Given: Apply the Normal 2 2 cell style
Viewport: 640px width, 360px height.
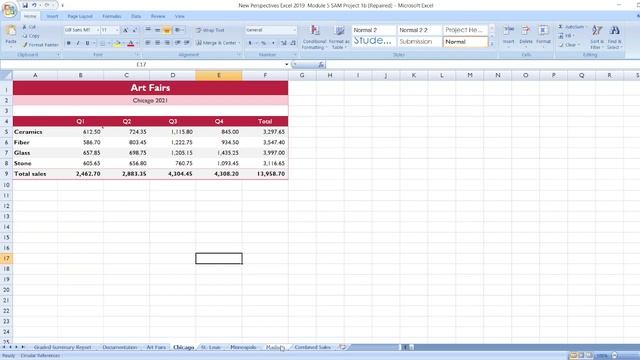Looking at the screenshot, I should [419, 30].
